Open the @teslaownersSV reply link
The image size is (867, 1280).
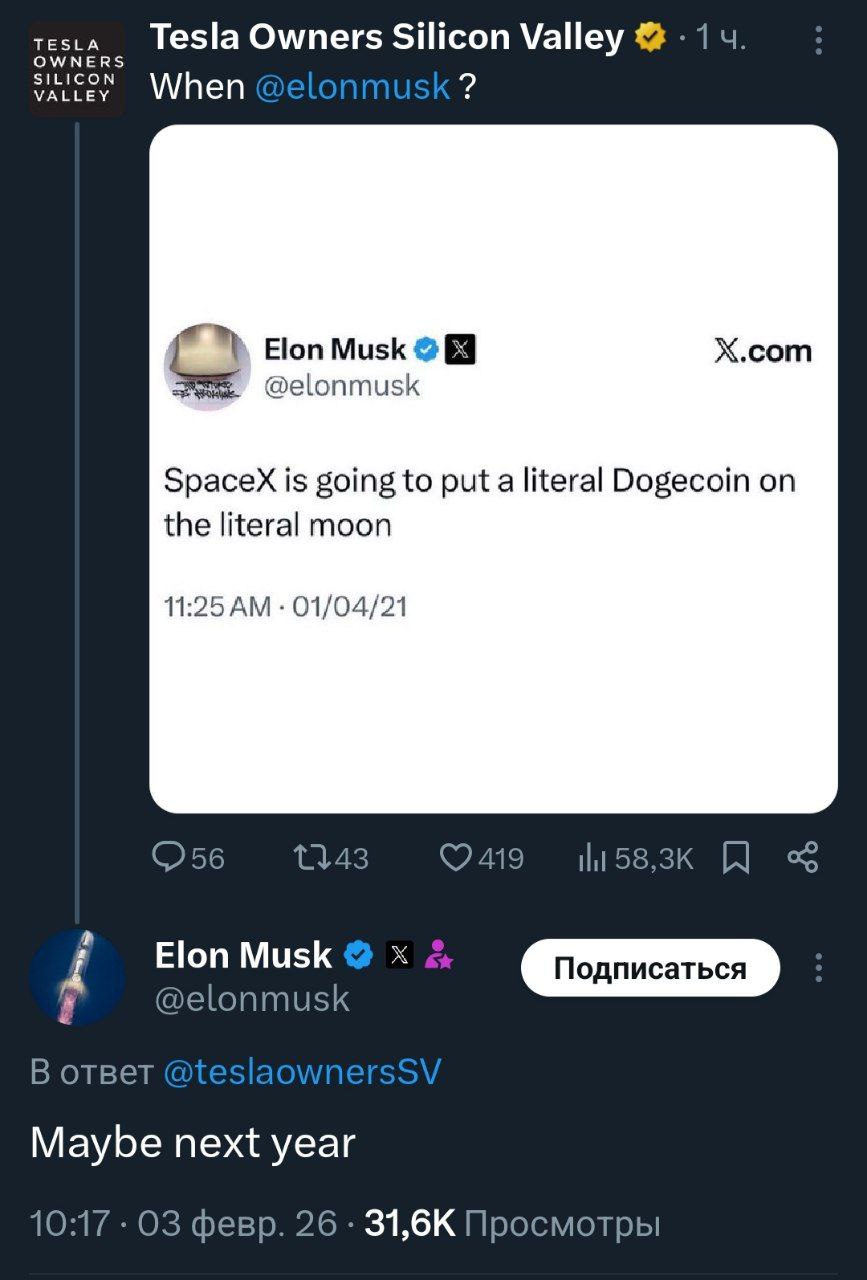[x=300, y=1072]
